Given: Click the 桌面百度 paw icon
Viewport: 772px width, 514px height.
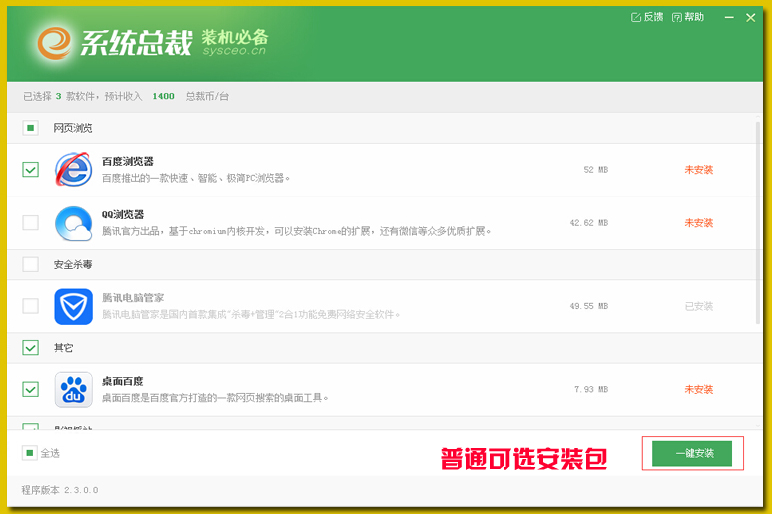Looking at the screenshot, I should point(73,389).
